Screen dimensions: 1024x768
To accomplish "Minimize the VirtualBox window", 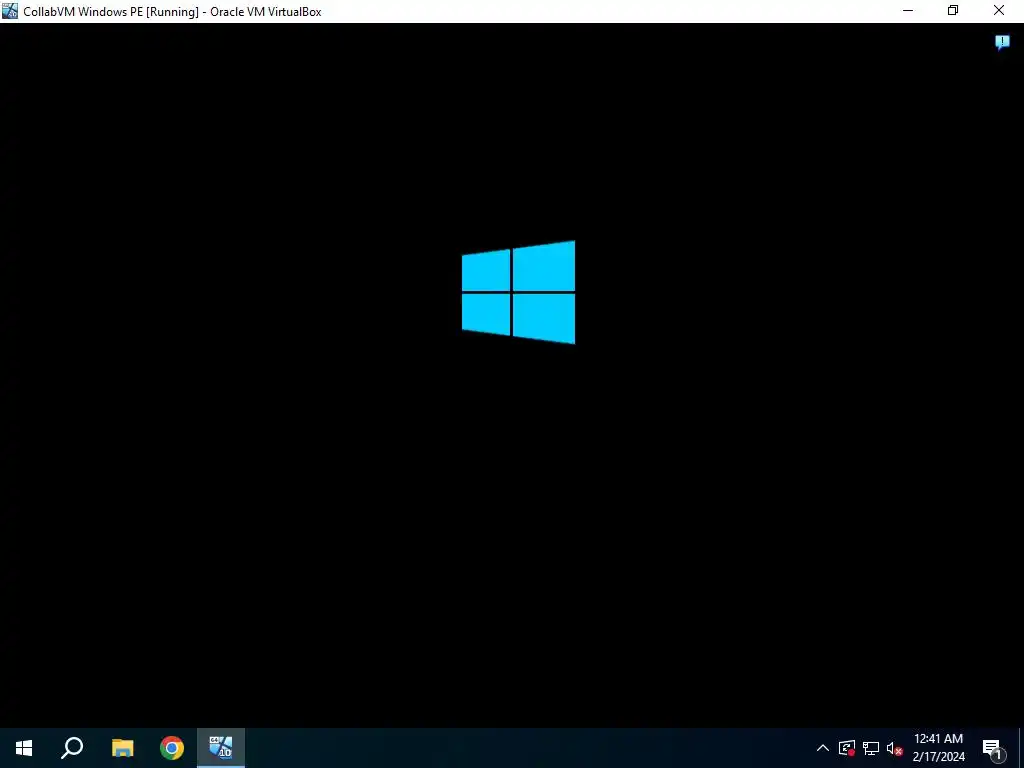I will point(908,11).
